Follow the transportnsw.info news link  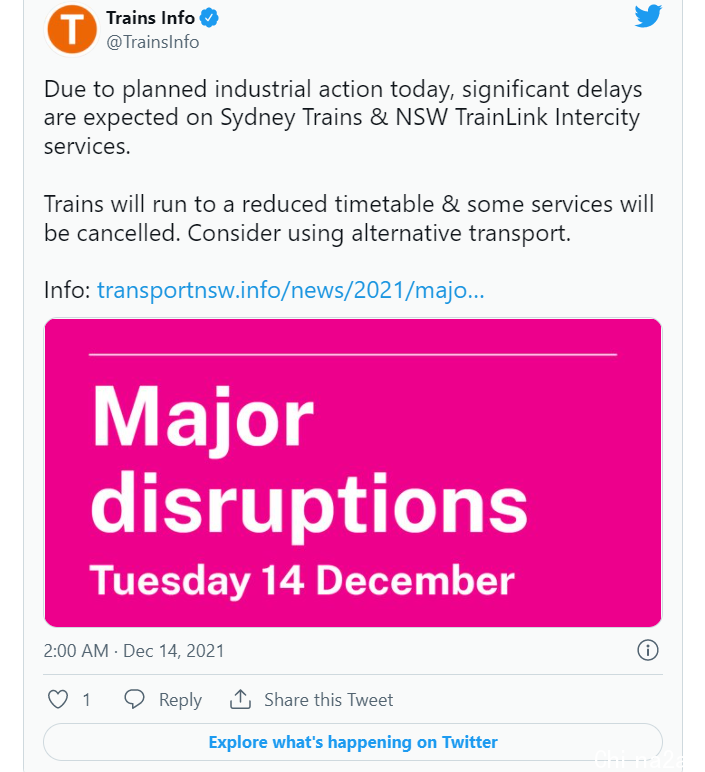point(290,290)
